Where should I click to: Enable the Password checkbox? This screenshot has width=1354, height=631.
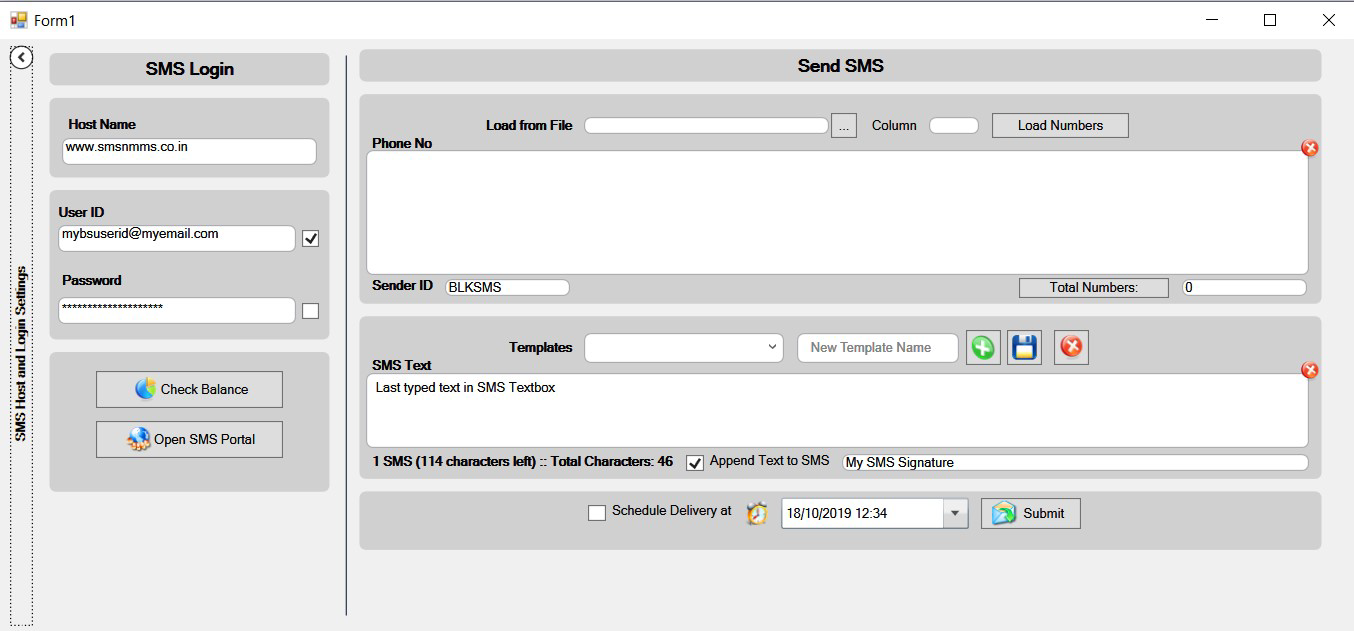(x=310, y=311)
